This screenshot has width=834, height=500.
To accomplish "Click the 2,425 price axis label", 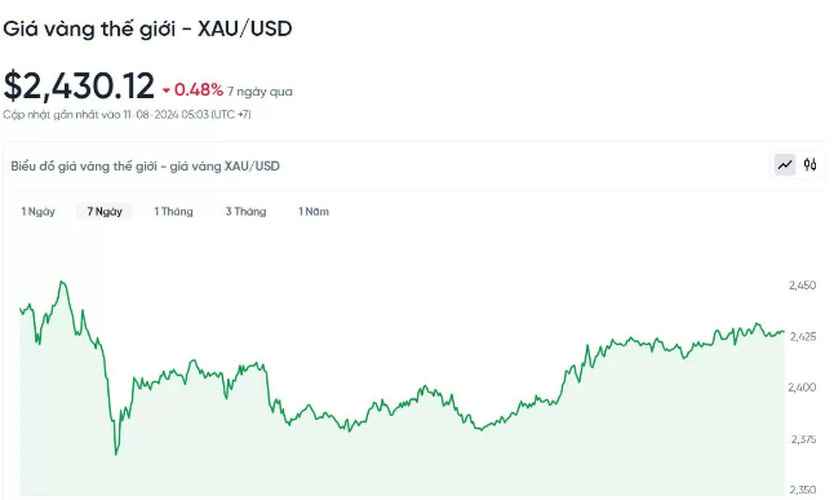I will (802, 337).
